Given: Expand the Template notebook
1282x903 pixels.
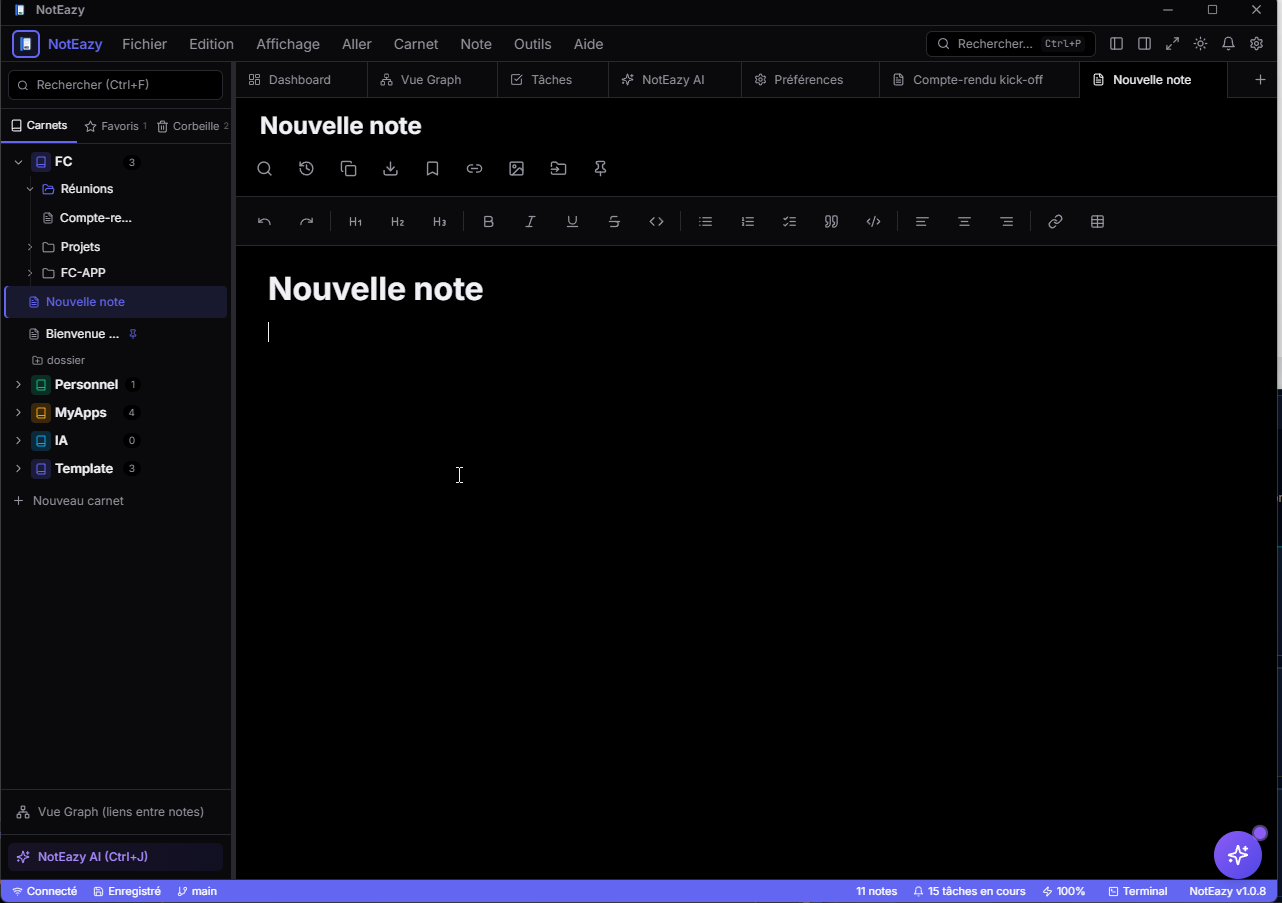Looking at the screenshot, I should point(18,469).
